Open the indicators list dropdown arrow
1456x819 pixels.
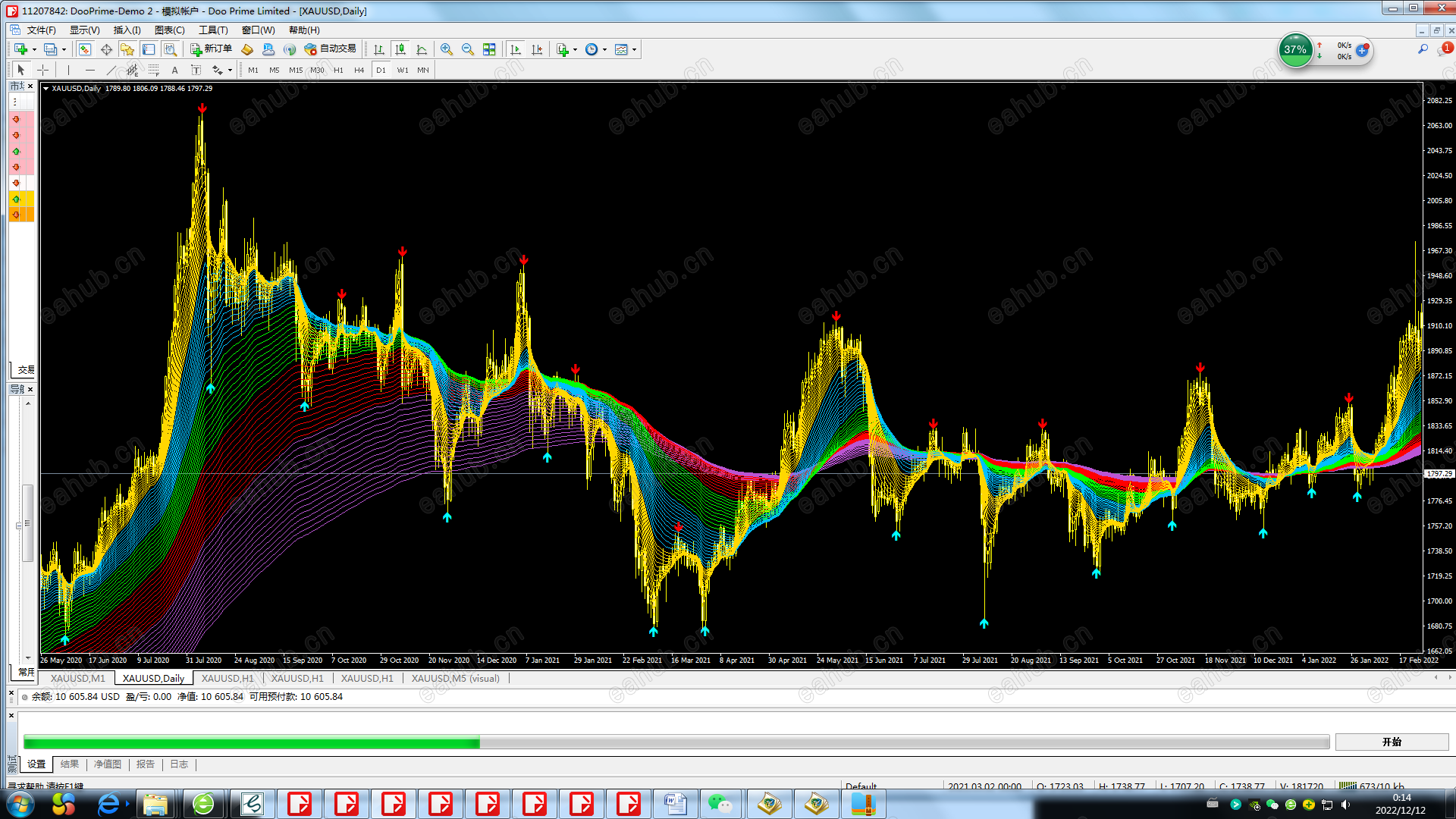pyautogui.click(x=576, y=49)
